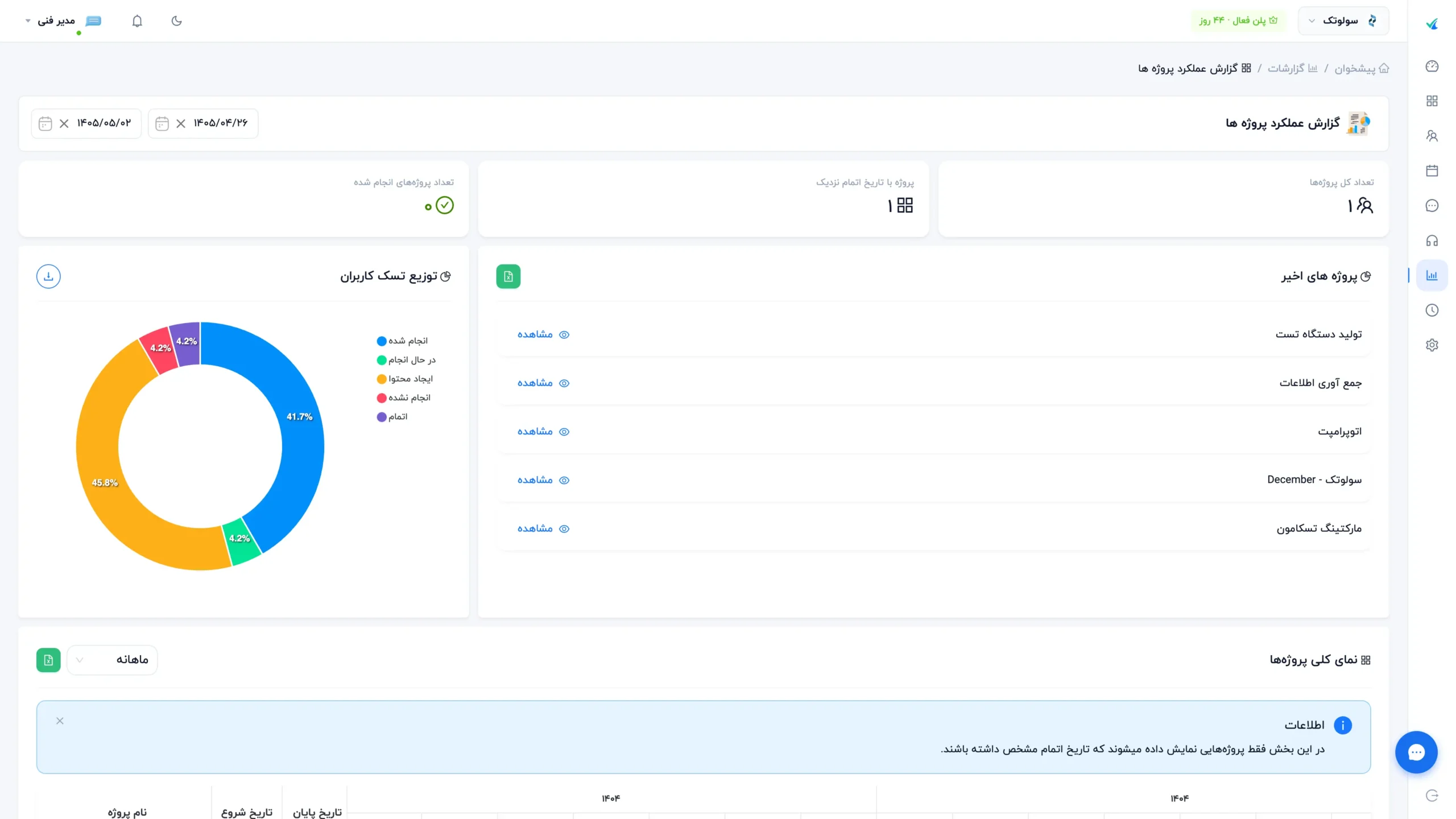This screenshot has height=819, width=1456.
Task: Open the settings gear icon in sidebar
Action: (x=1432, y=345)
